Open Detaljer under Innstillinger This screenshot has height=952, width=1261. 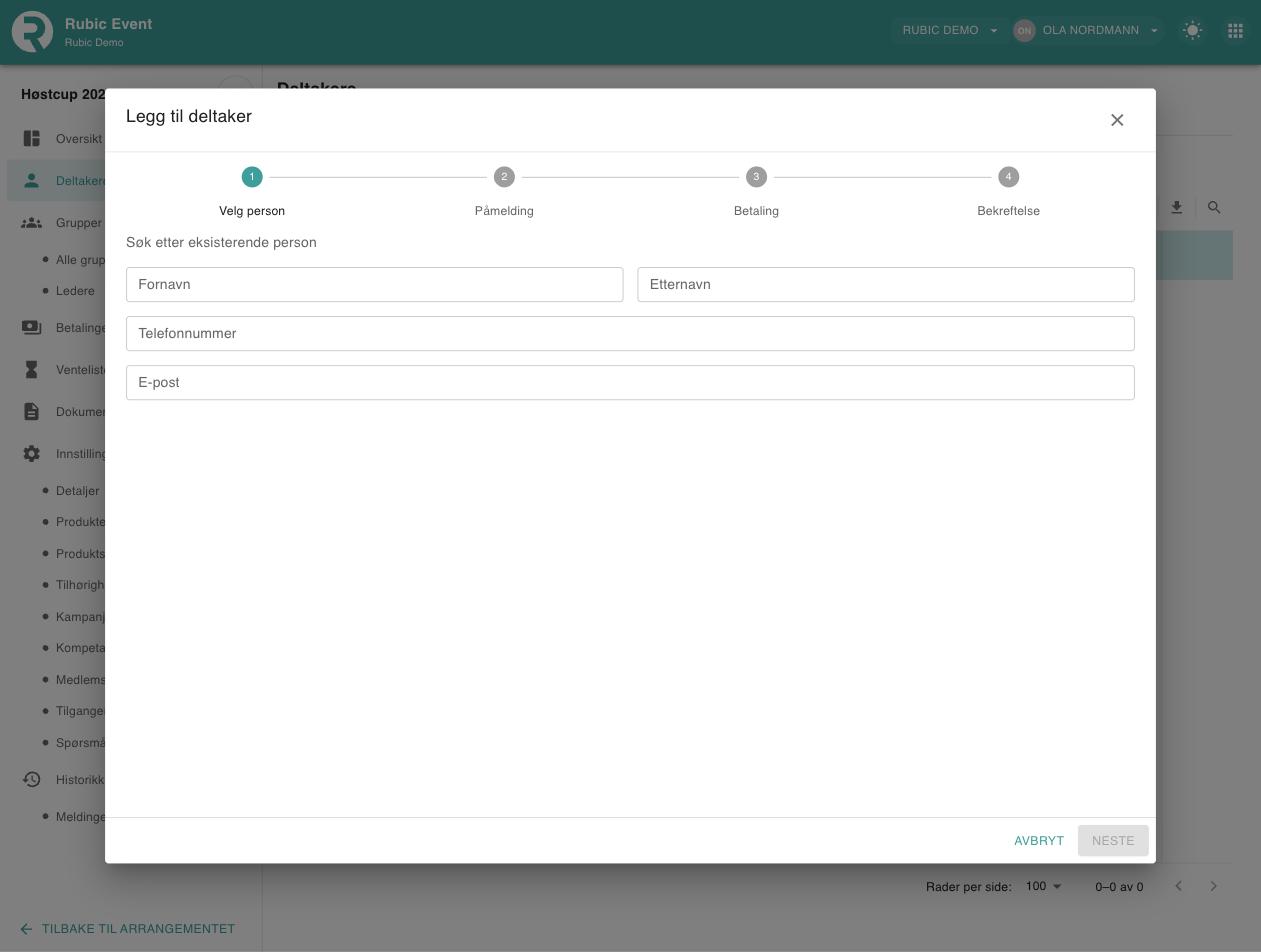tap(77, 491)
